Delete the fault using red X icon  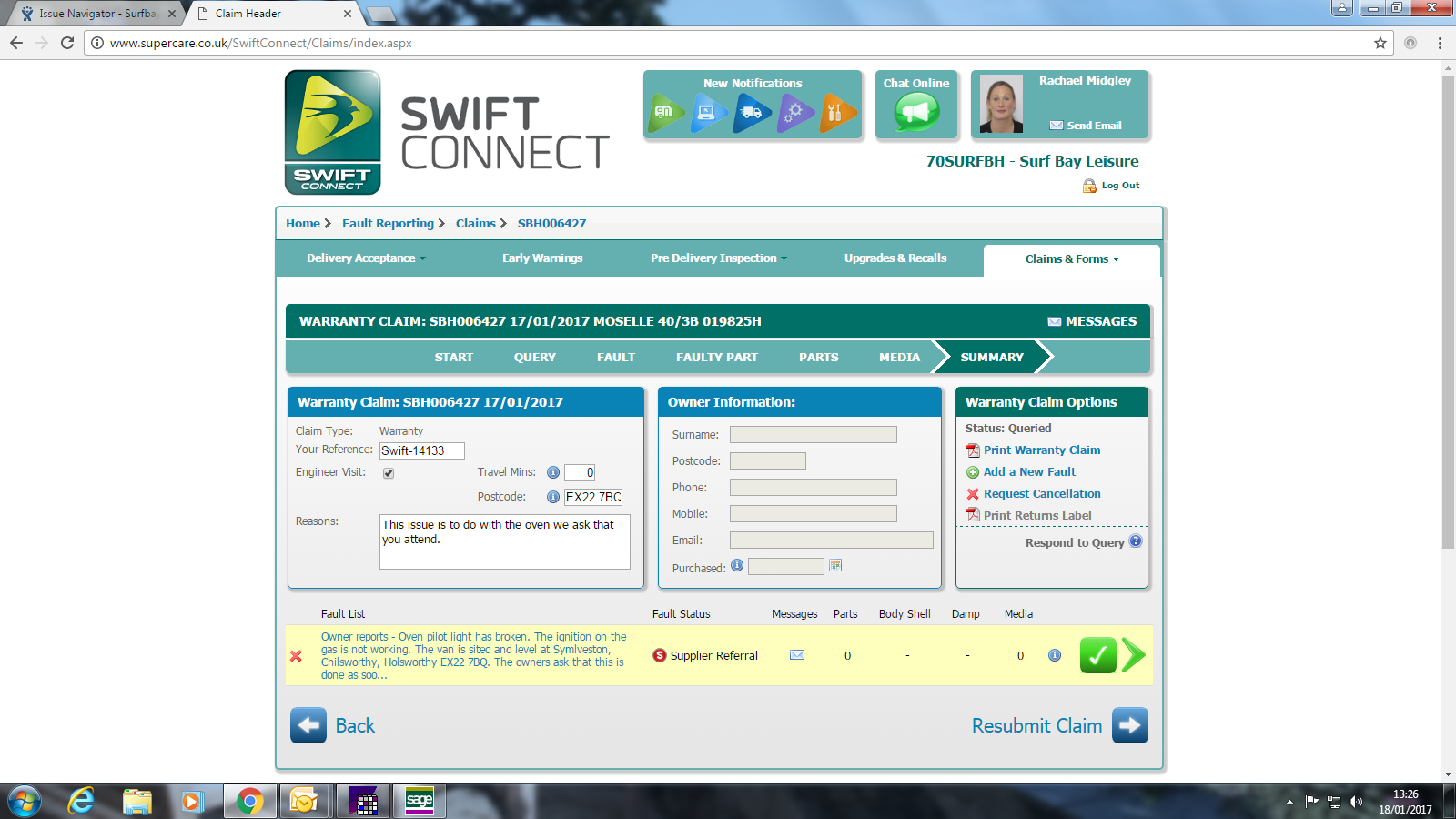(x=296, y=656)
